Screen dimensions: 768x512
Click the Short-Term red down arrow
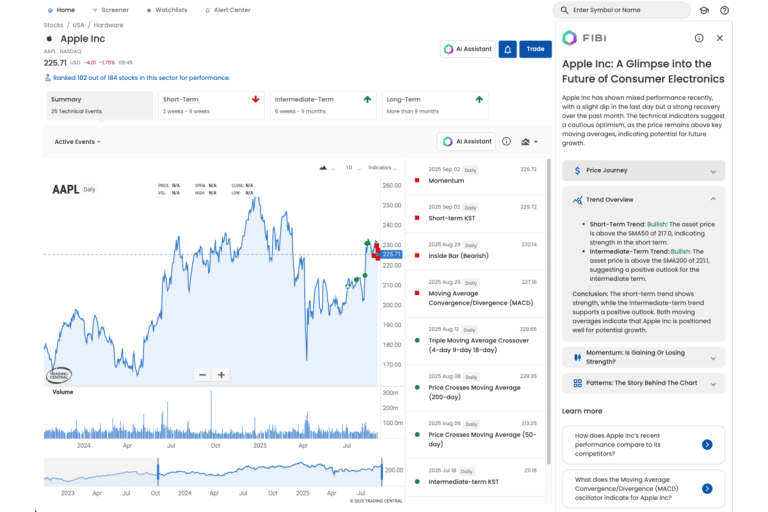tap(255, 99)
